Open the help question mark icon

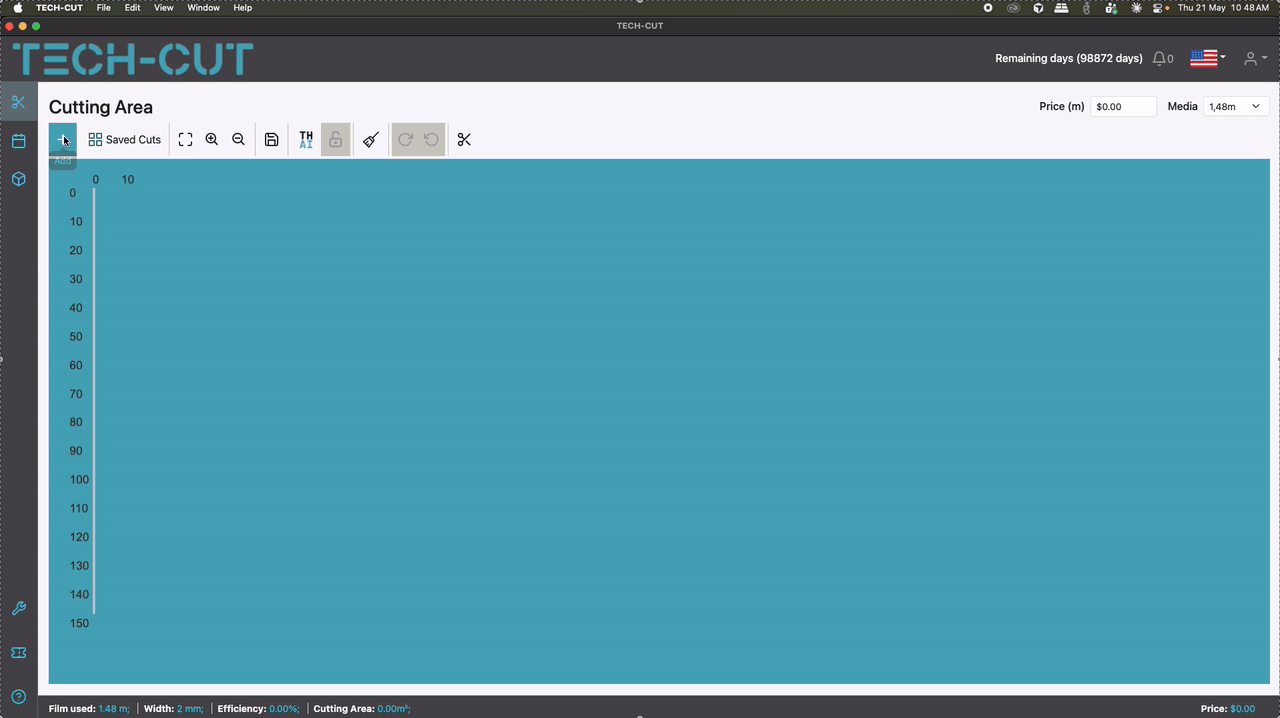pos(18,697)
